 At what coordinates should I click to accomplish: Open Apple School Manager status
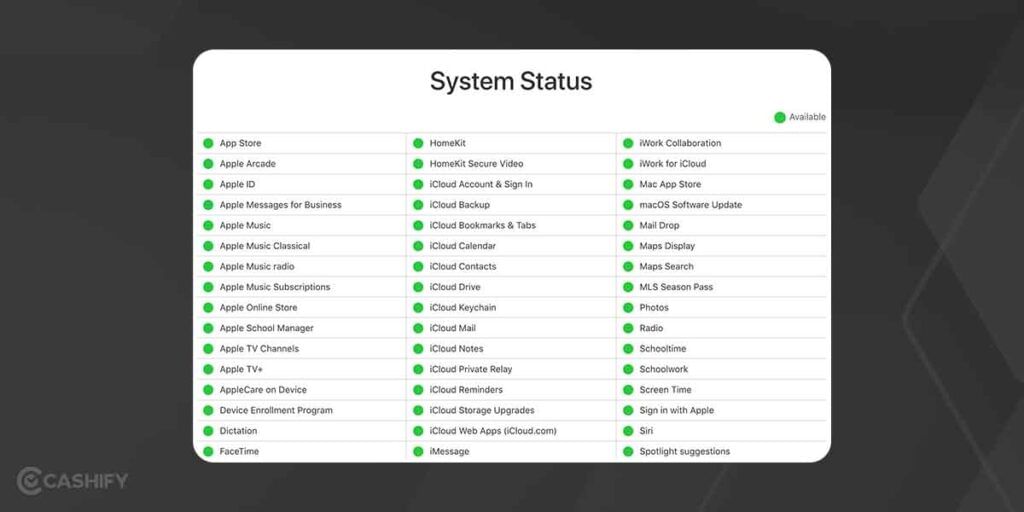pyautogui.click(x=266, y=328)
